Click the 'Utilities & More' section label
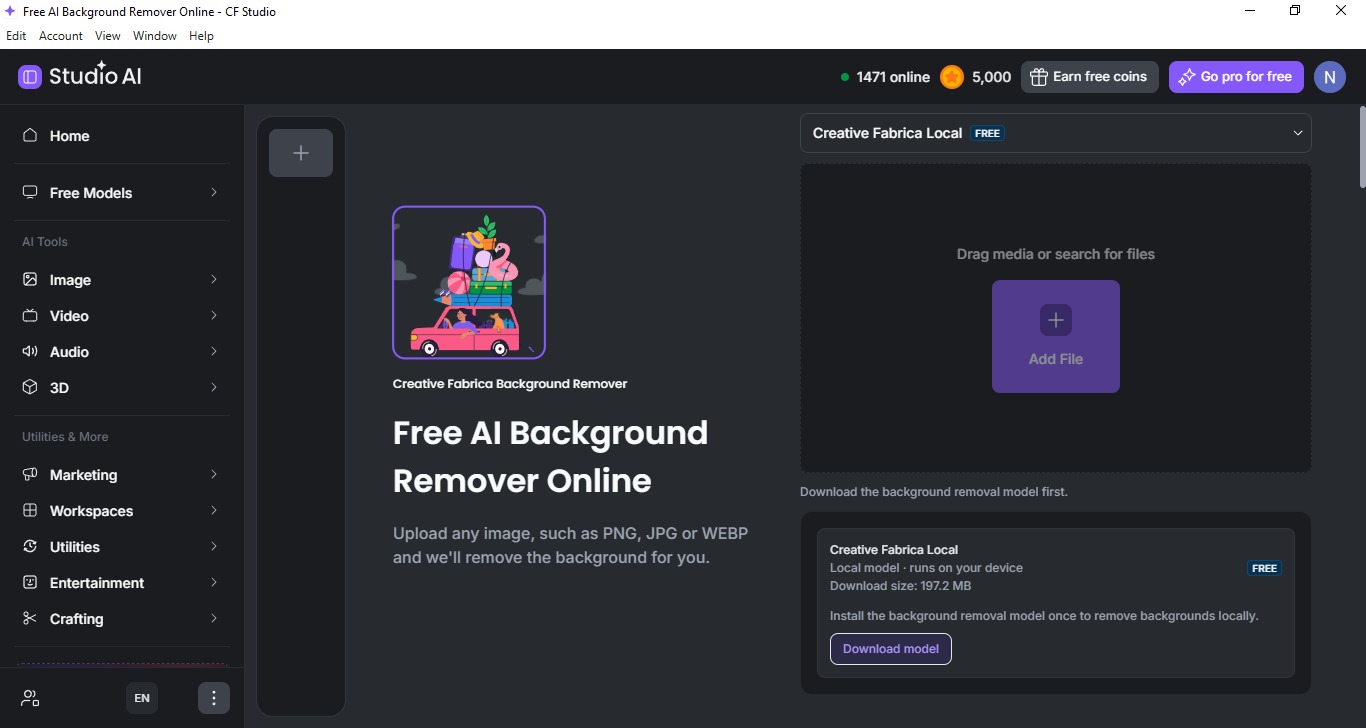 [65, 437]
